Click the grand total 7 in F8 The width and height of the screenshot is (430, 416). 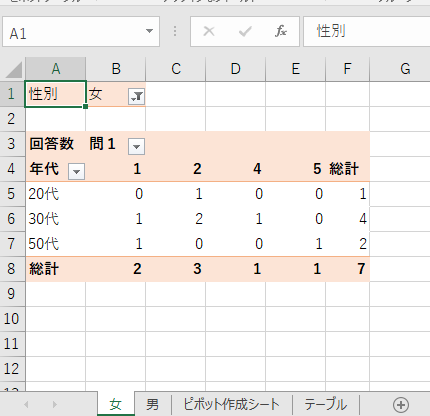pos(362,269)
